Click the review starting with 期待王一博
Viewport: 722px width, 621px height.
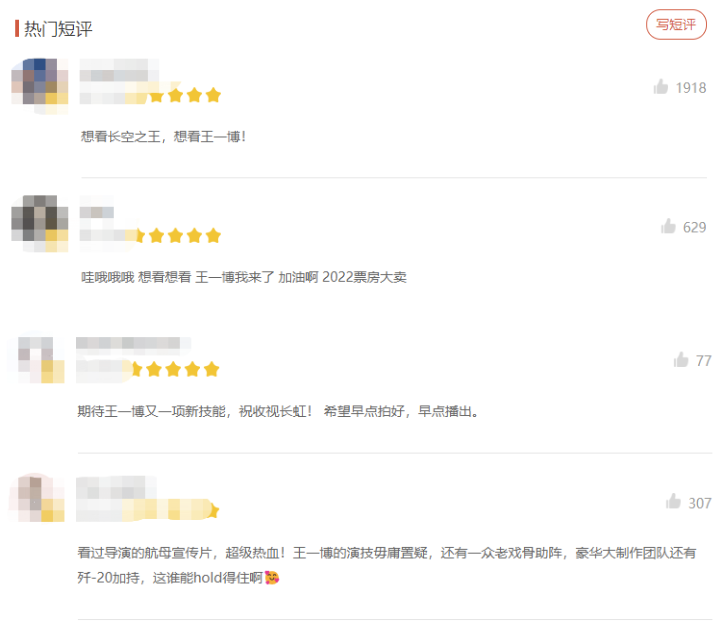click(277, 411)
